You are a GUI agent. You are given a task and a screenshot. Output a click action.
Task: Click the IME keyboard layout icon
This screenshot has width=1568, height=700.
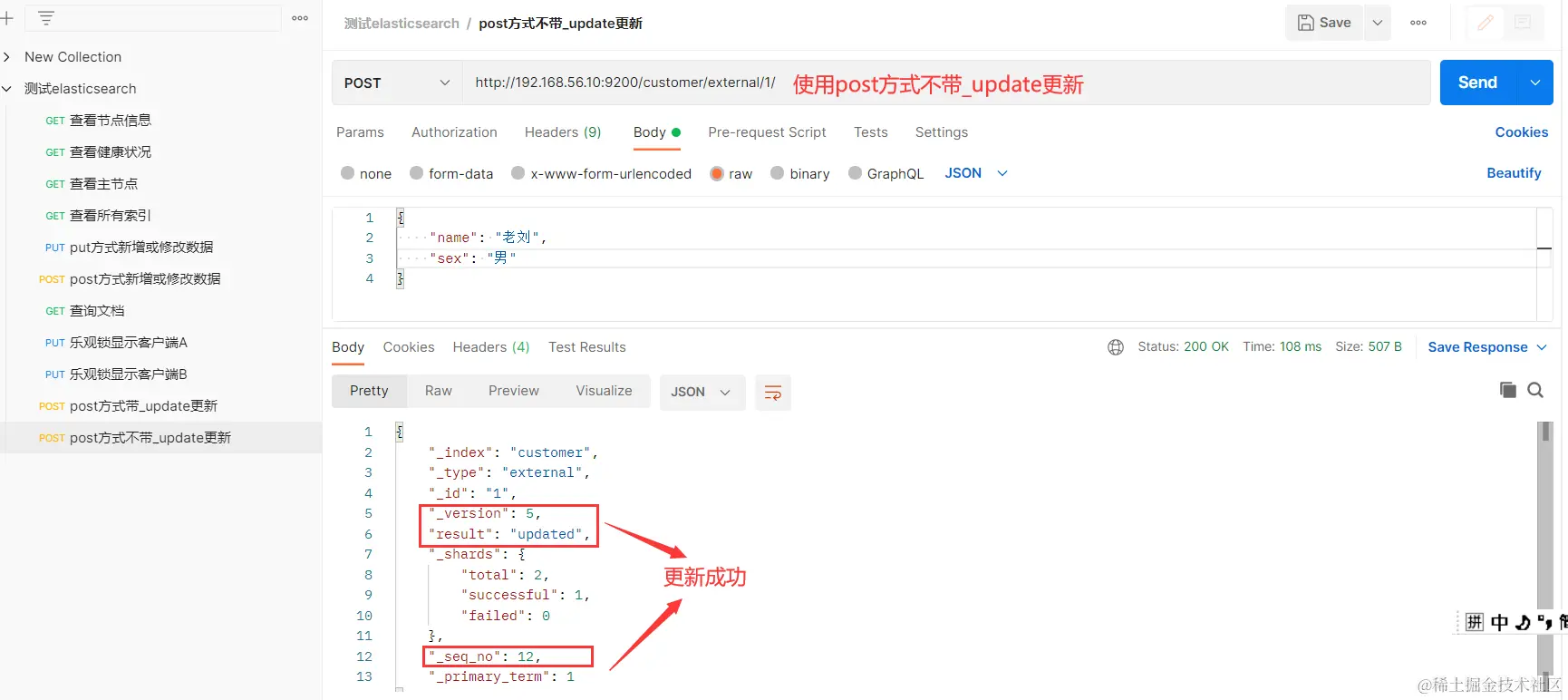click(1475, 622)
